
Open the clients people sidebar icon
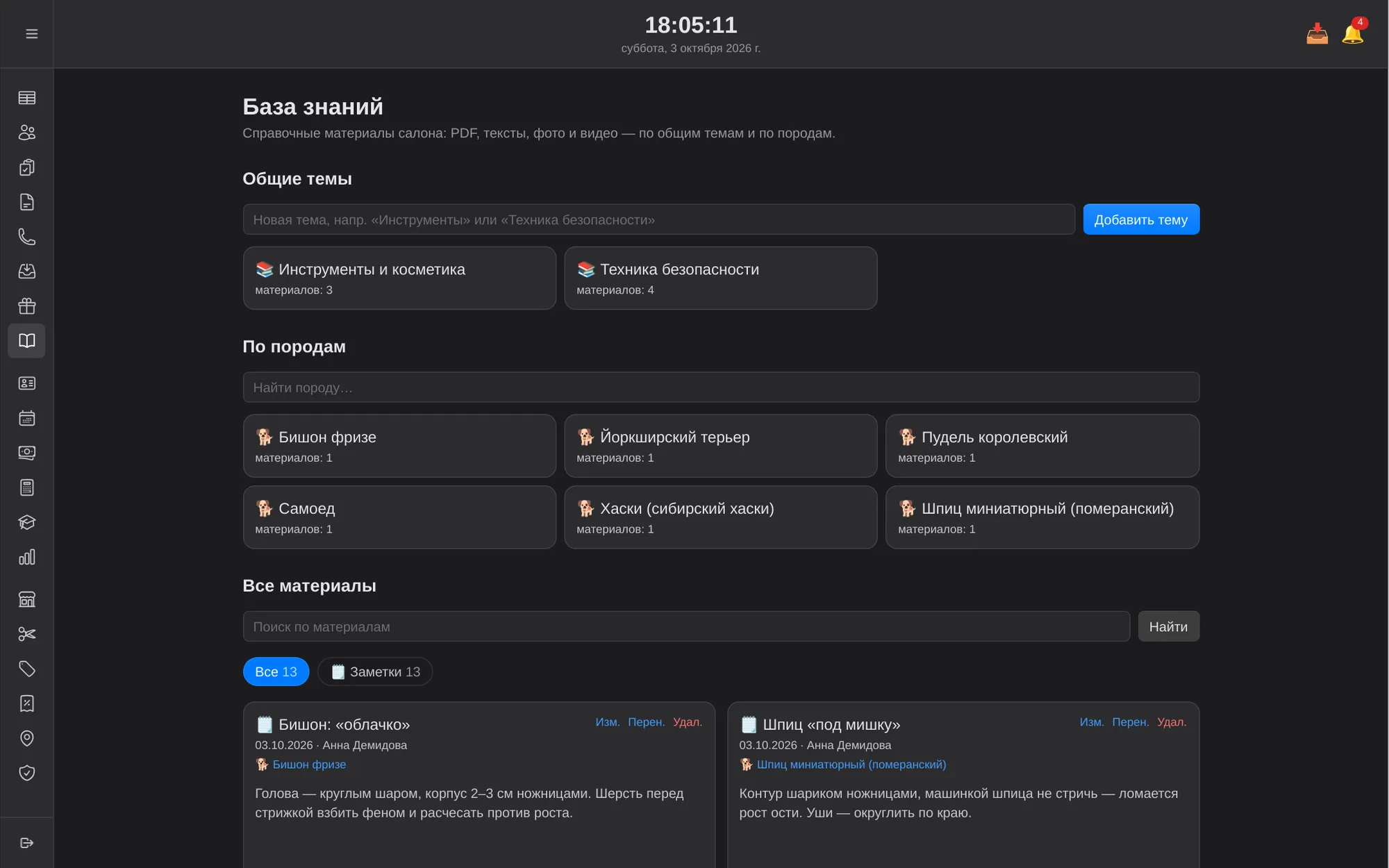(x=27, y=133)
